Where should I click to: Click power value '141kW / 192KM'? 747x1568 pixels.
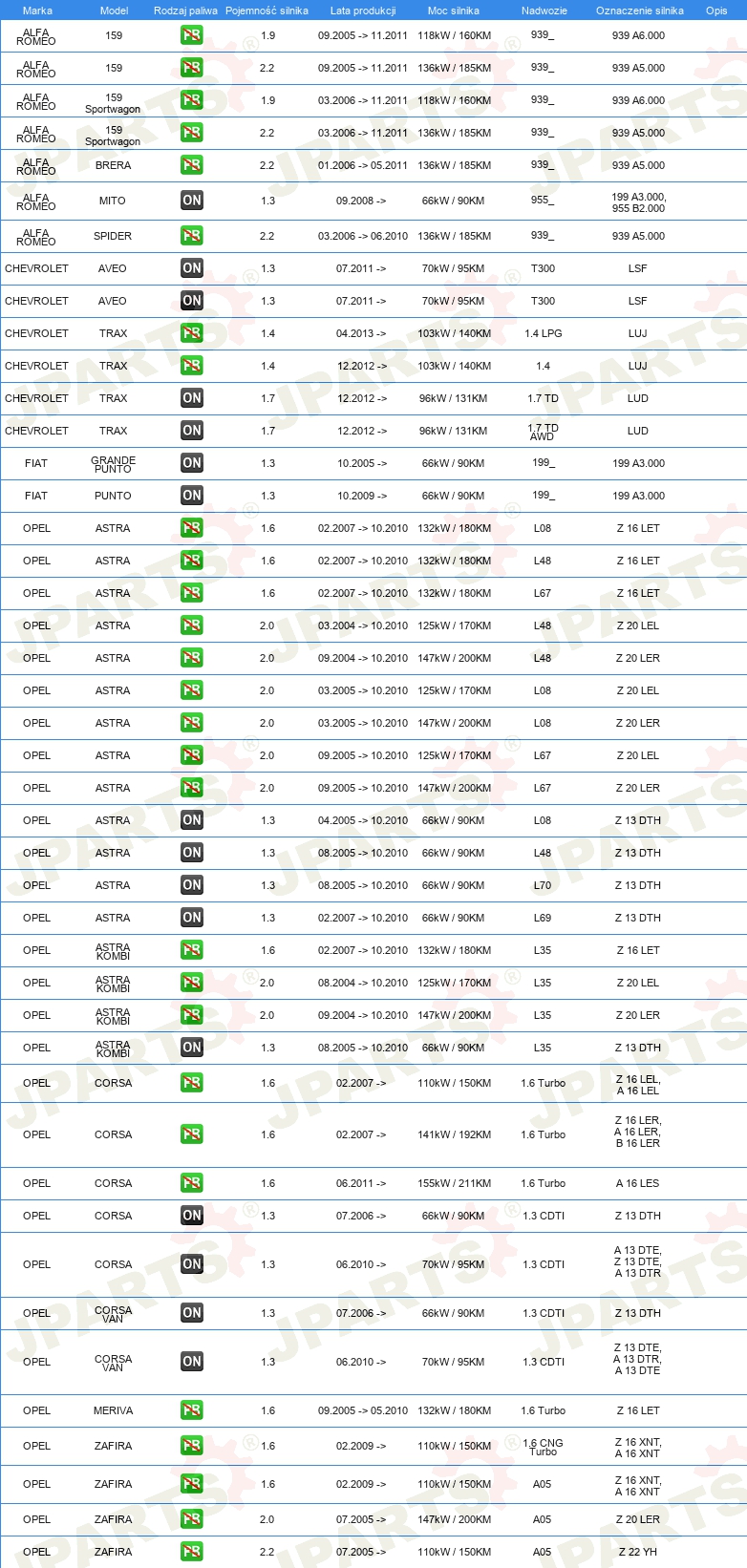(455, 1134)
